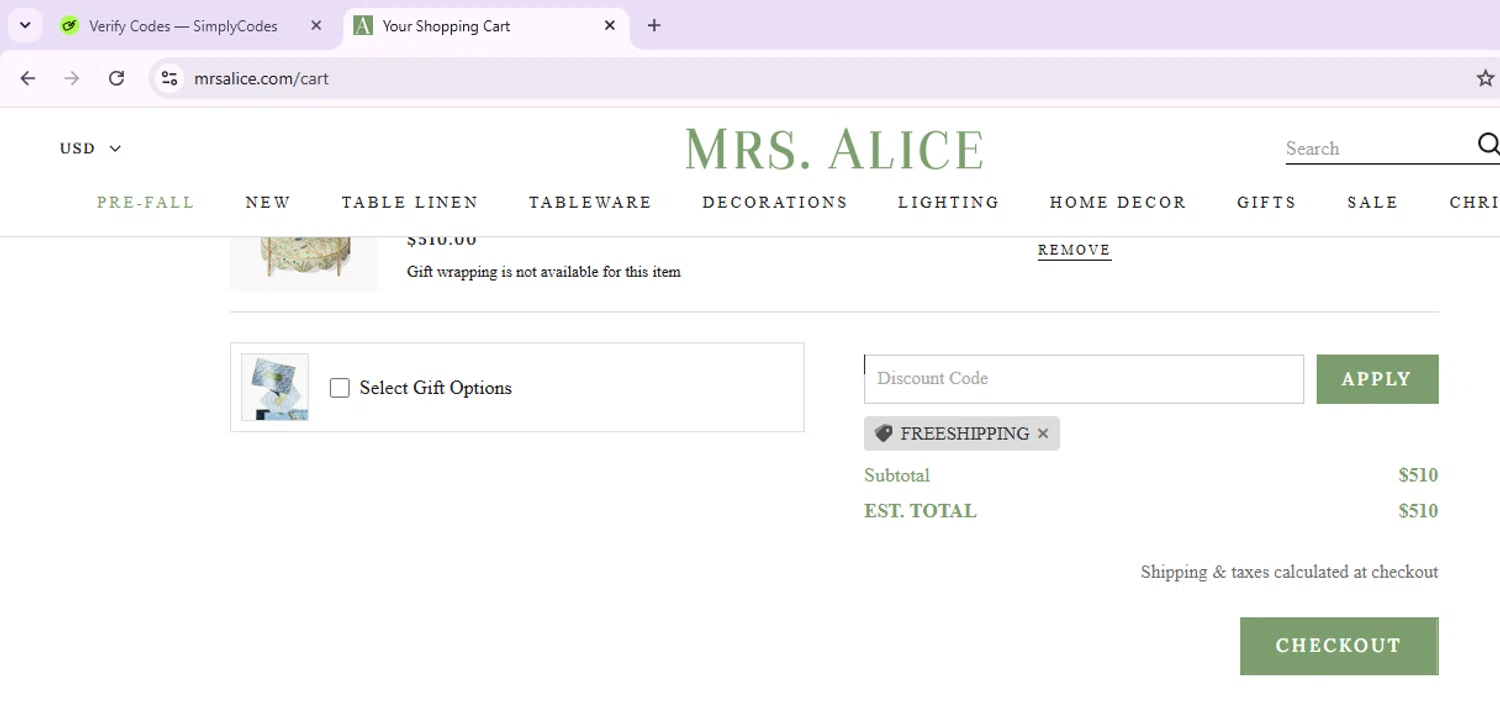The image size is (1500, 708).
Task: Open the NEW menu item
Action: (268, 202)
